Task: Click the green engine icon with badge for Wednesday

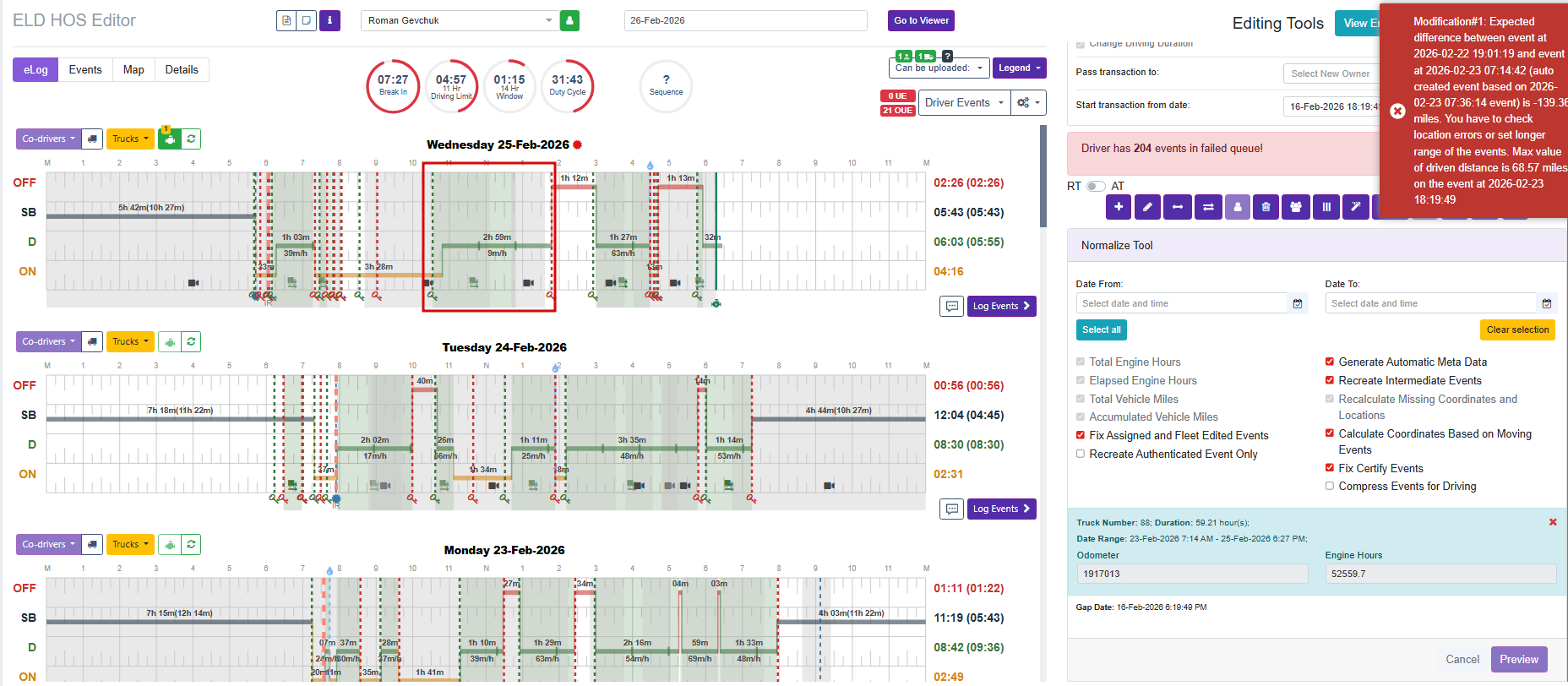Action: click(x=170, y=139)
